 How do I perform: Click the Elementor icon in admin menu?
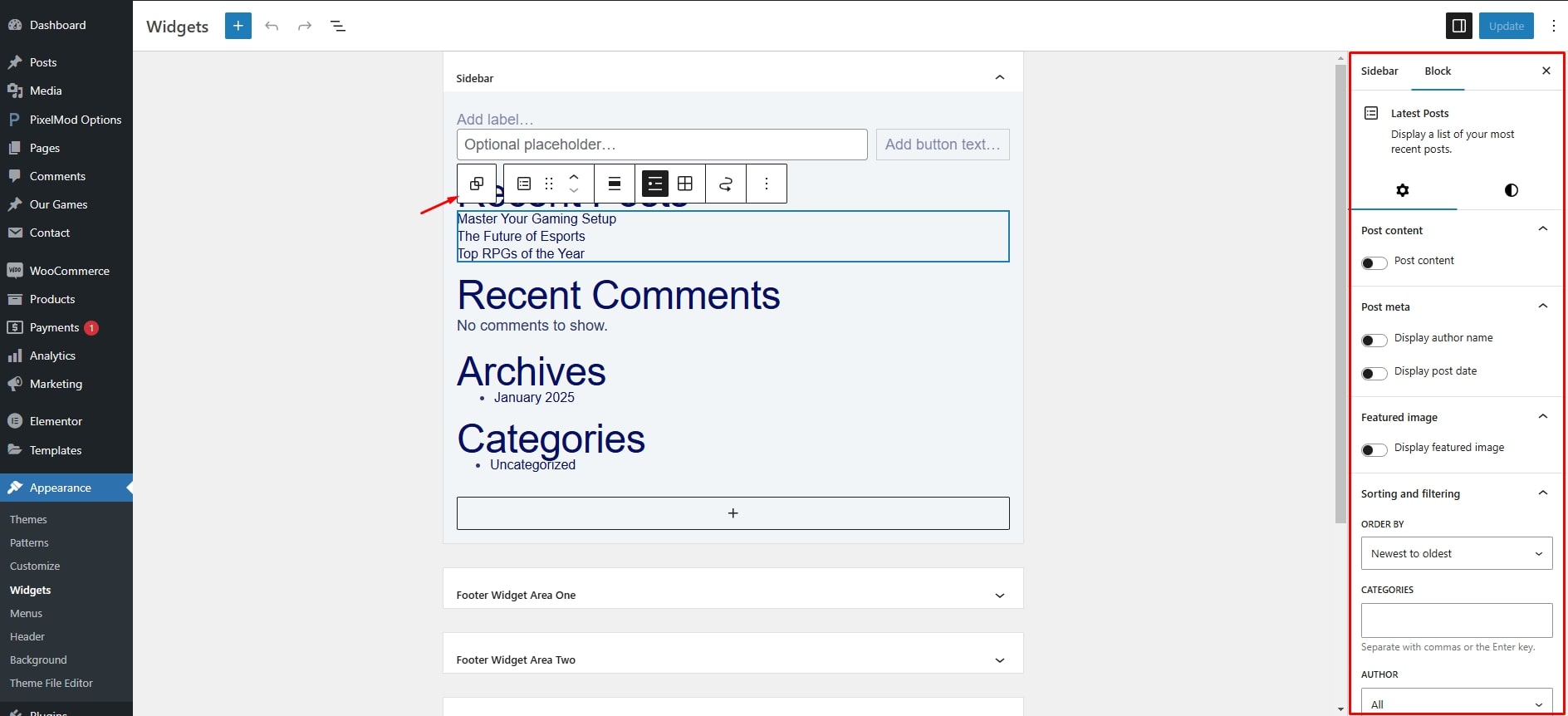[x=15, y=421]
